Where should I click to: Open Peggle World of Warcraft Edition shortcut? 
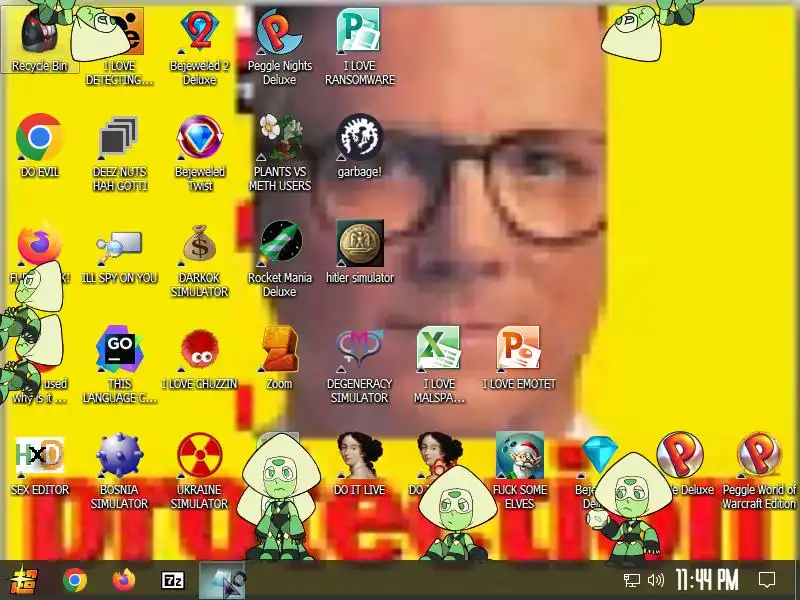759,470
